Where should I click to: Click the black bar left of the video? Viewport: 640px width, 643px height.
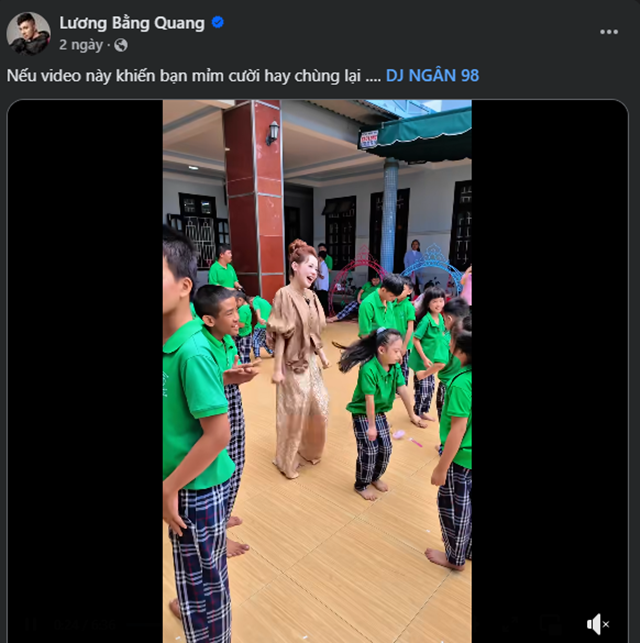[86, 370]
